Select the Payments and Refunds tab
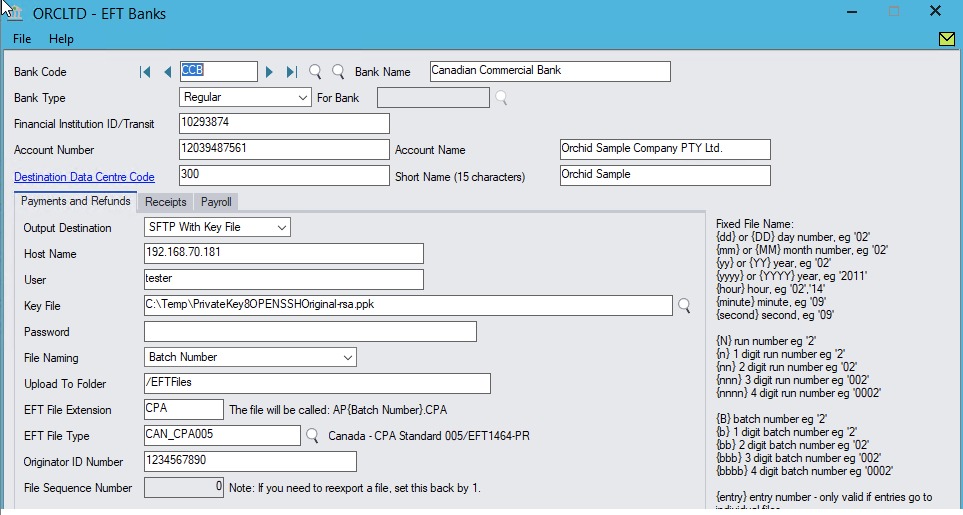Screen dimensions: 963x515 click(x=76, y=201)
